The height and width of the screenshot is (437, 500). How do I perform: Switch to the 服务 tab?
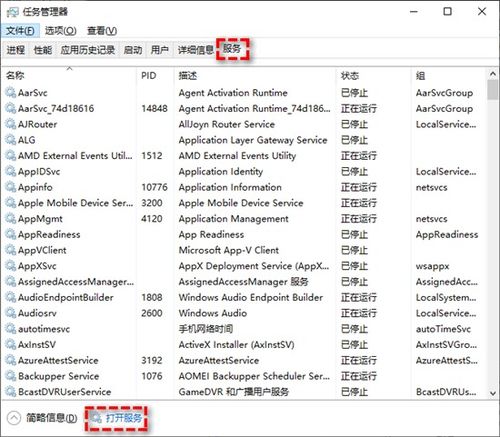tap(232, 49)
